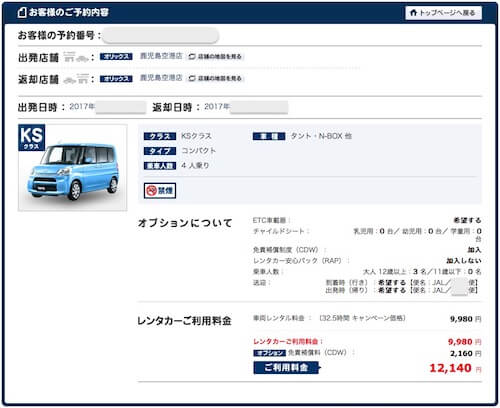
Task: Click the document icon in the page header
Action: 22,13
